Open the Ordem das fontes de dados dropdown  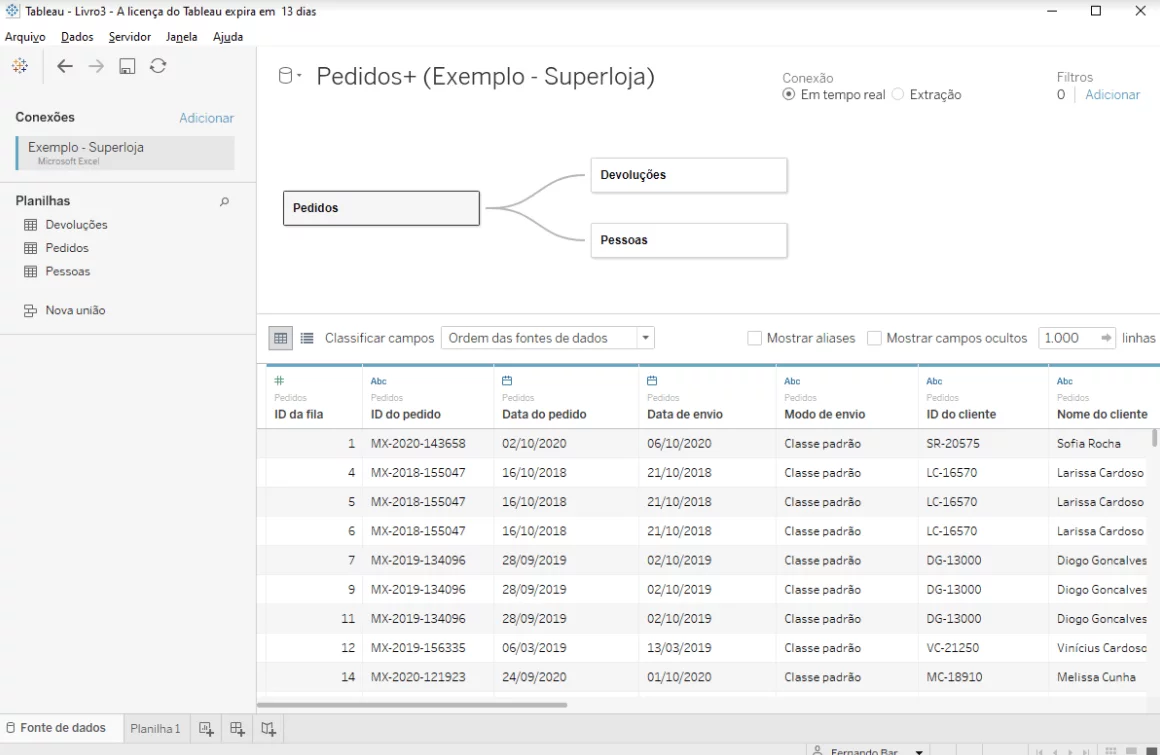click(x=548, y=338)
